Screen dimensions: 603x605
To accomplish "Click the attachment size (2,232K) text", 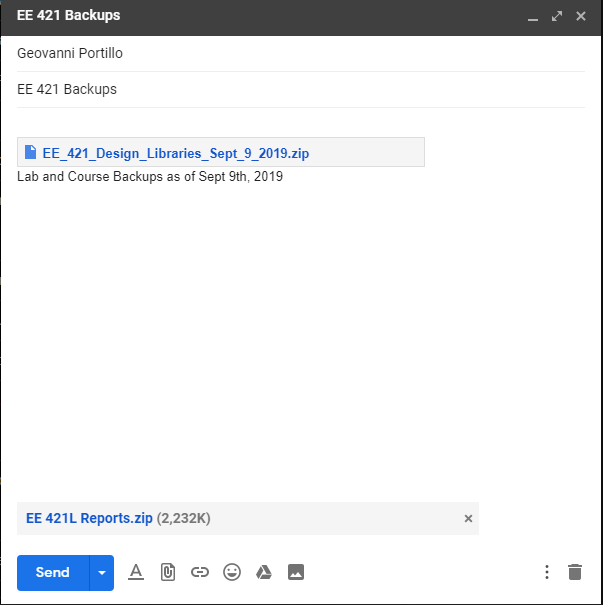I will [184, 518].
